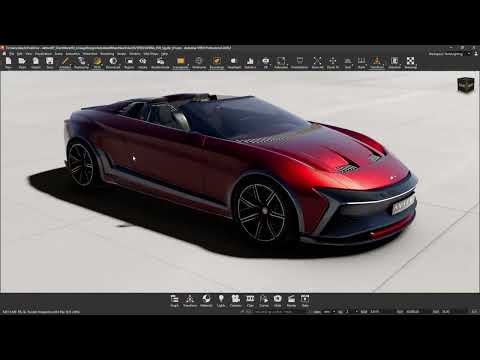Open the Graph icon in bottom bar
This screenshot has height=360, width=480.
[x=174, y=299]
